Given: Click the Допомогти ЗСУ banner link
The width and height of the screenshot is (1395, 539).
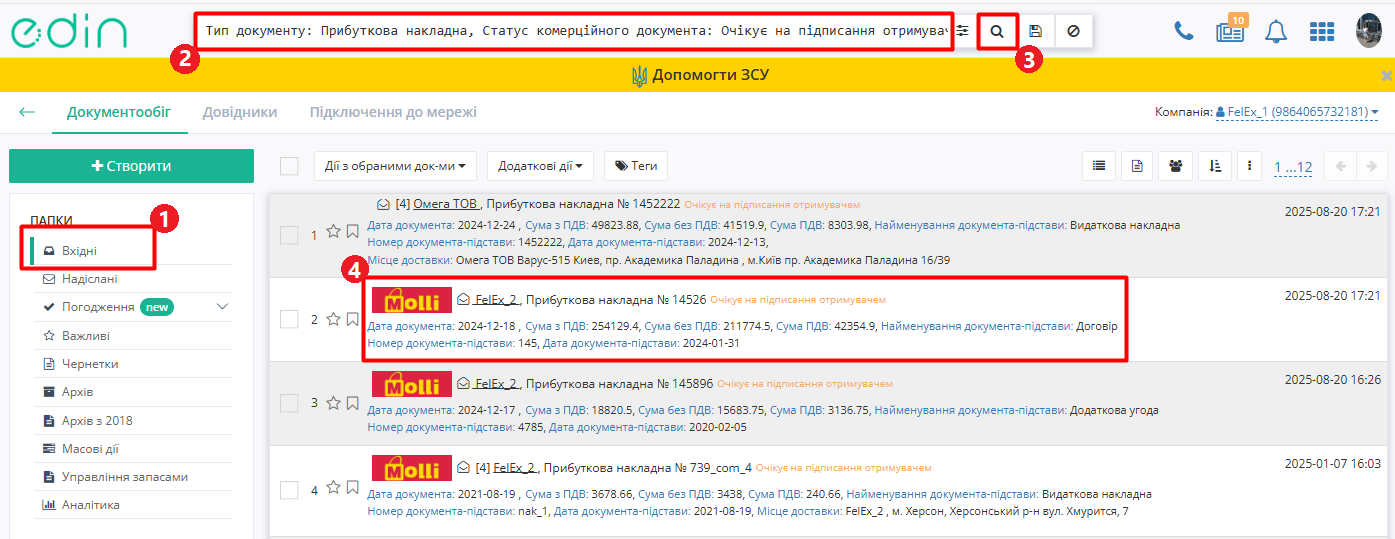Looking at the screenshot, I should click(x=700, y=75).
